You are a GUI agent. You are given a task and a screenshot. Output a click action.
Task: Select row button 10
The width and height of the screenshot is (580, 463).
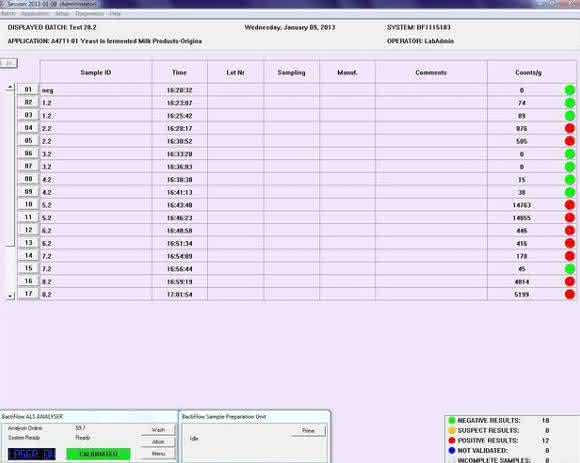28,205
